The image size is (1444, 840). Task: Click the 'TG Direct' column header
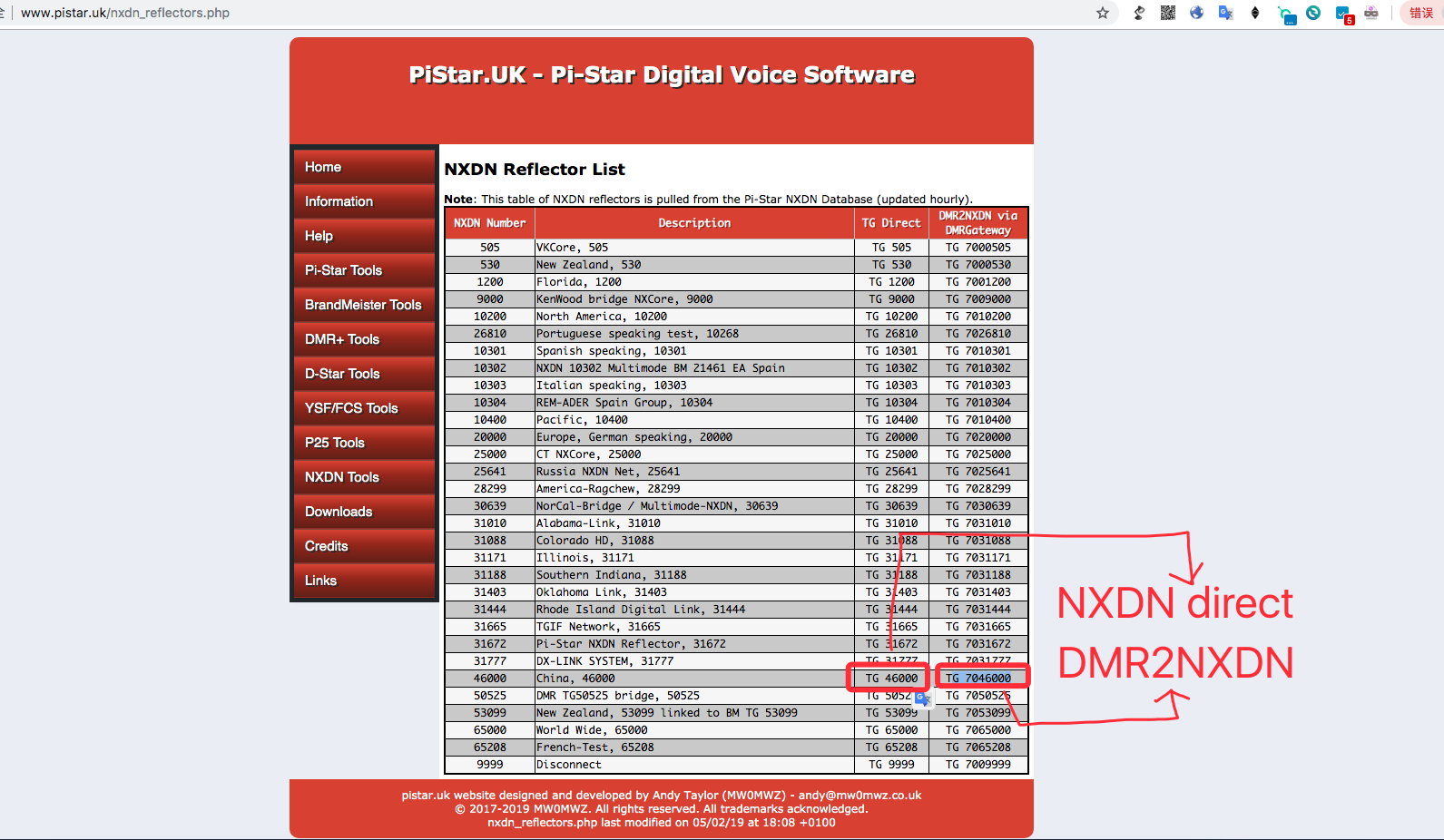click(891, 223)
